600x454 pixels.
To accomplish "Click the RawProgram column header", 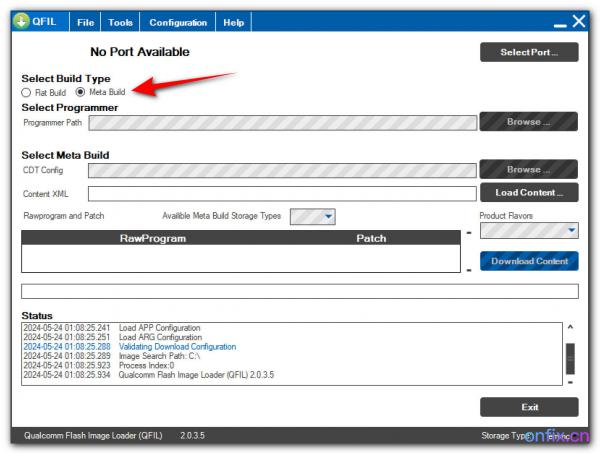I will [x=153, y=238].
